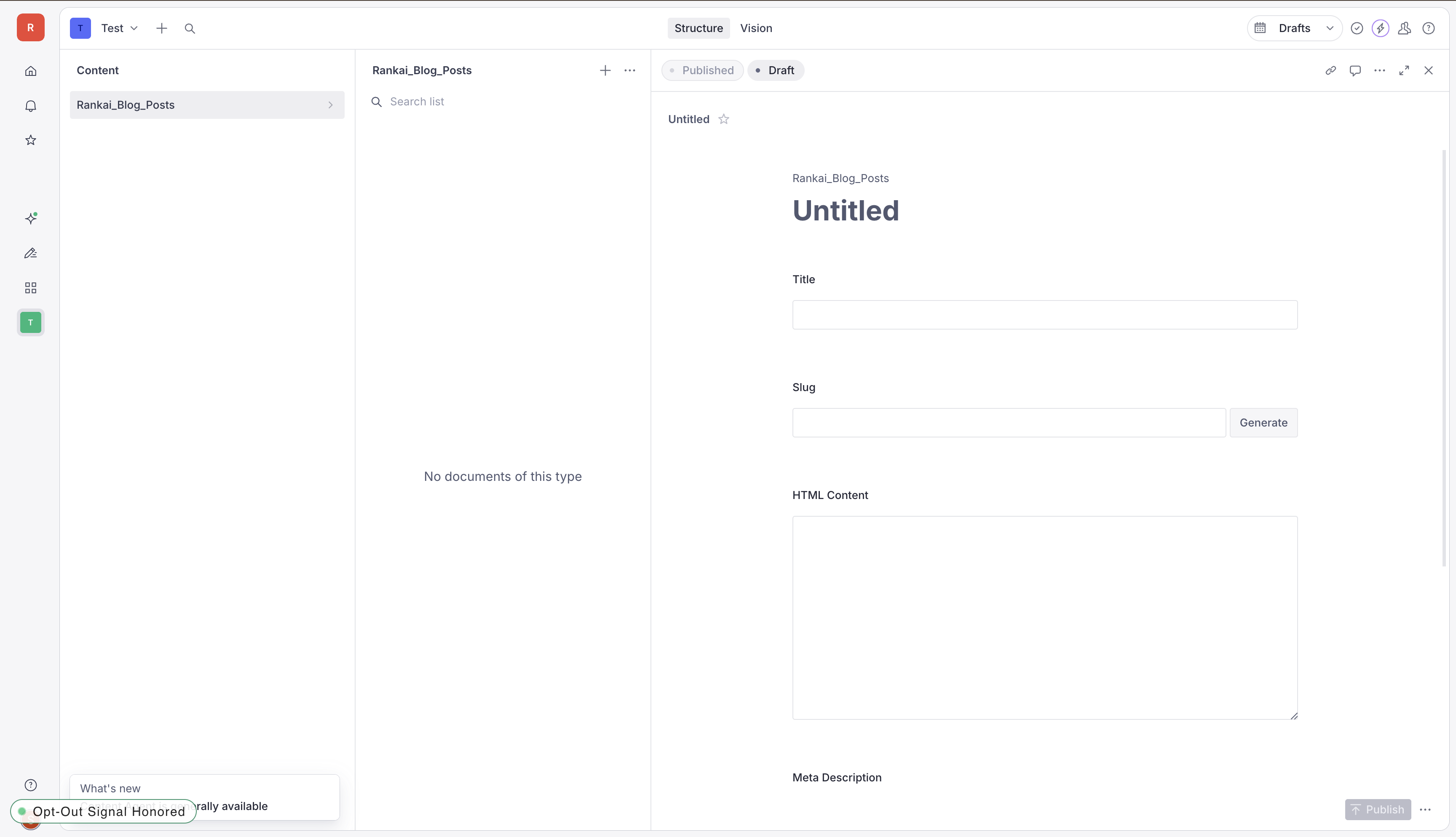Switch to the Draft version chip
1456x837 pixels.
click(x=776, y=70)
